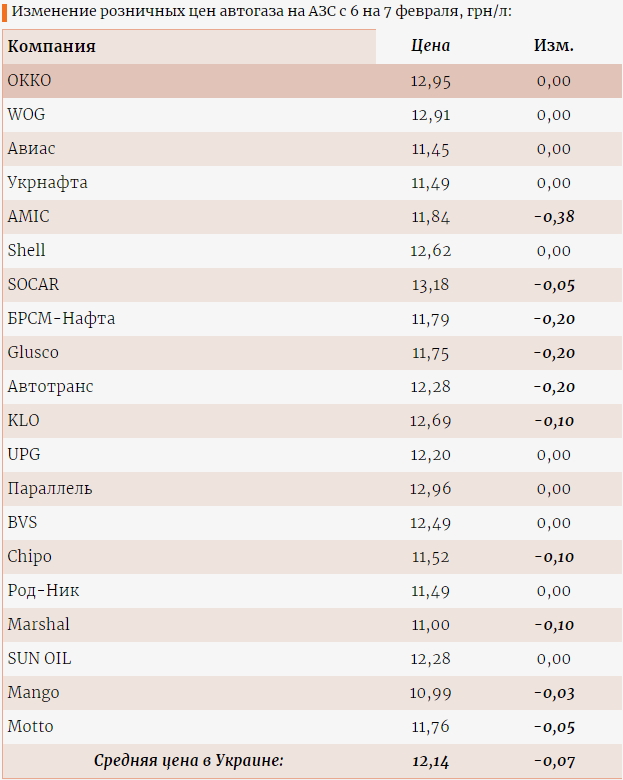The image size is (623, 780).
Task: Click the Компания column header
Action: (51, 46)
